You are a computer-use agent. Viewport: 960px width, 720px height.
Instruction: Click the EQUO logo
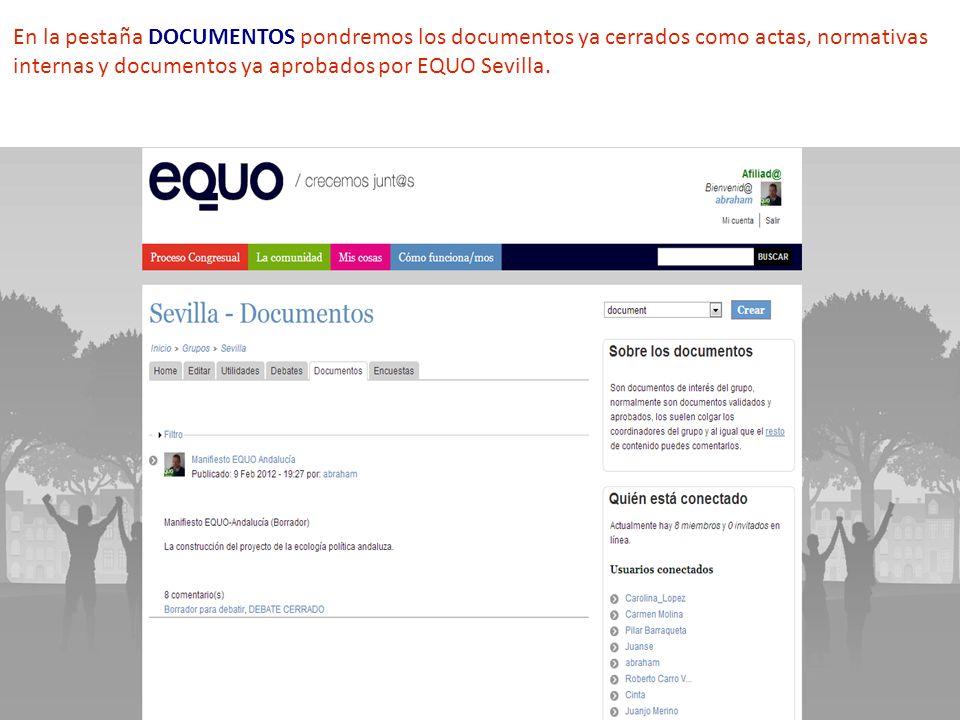click(x=216, y=185)
